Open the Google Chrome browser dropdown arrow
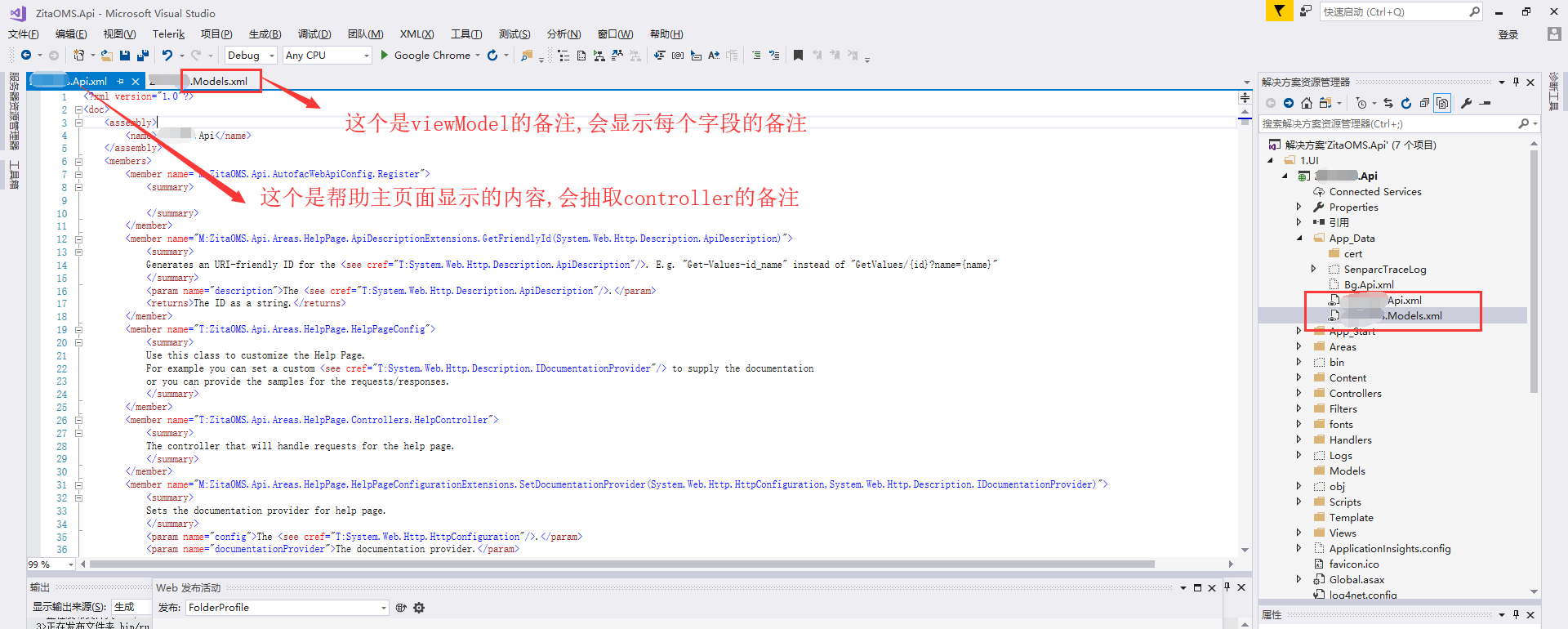Screen dimensions: 1568x629 [478, 56]
